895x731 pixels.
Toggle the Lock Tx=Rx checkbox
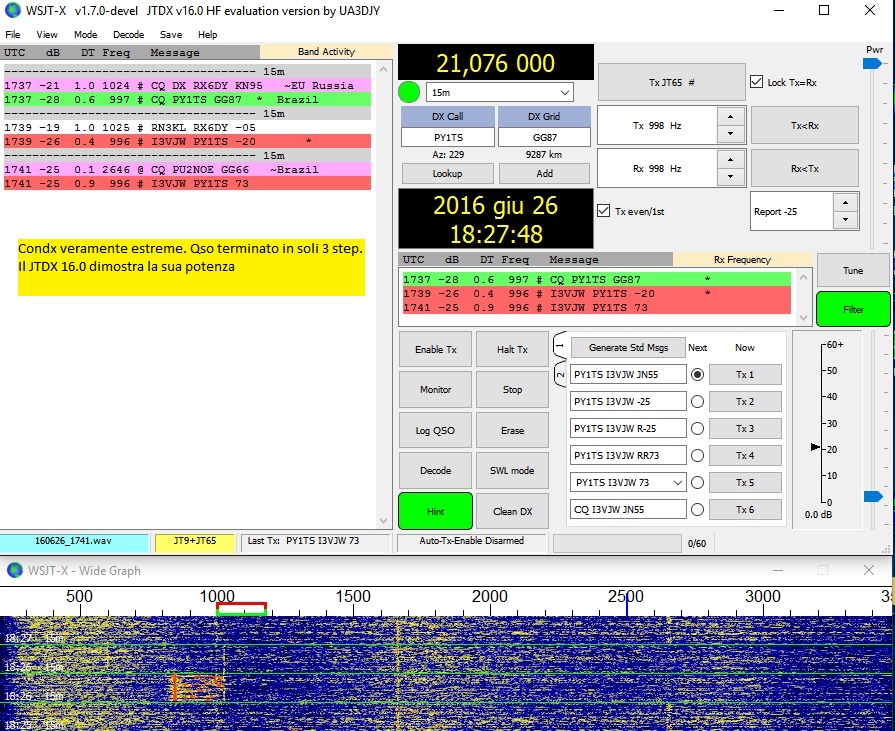coord(756,82)
